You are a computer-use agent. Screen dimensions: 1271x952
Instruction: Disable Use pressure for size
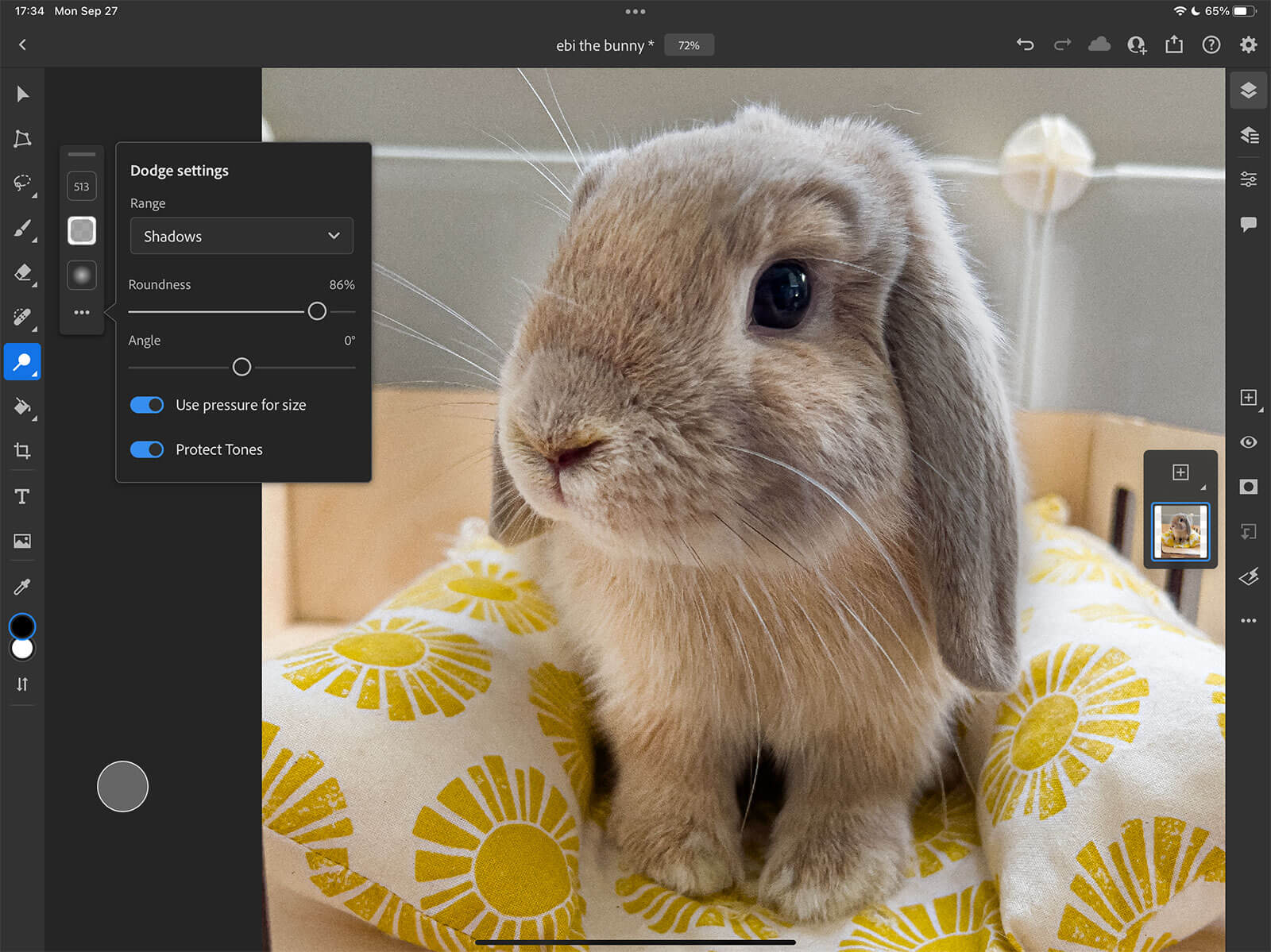click(x=147, y=405)
